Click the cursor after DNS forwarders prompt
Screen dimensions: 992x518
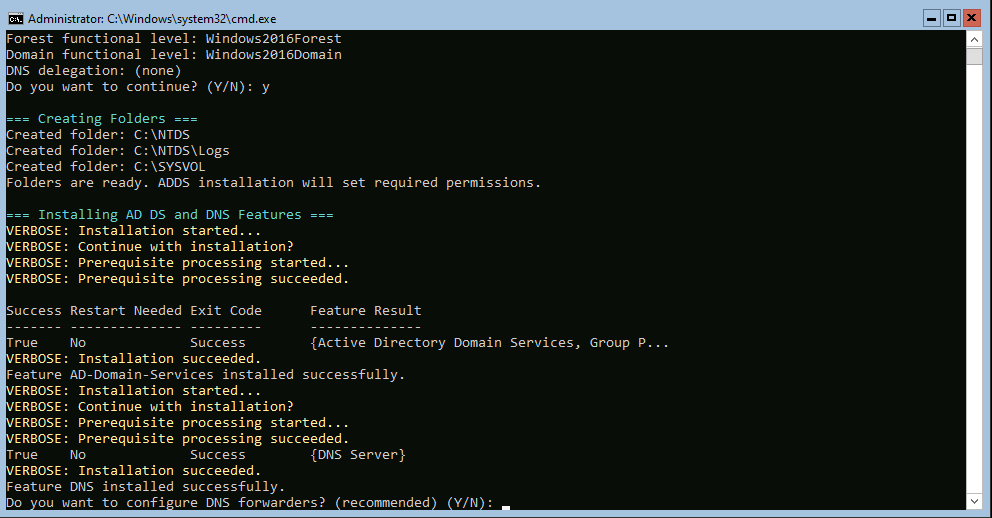(506, 503)
